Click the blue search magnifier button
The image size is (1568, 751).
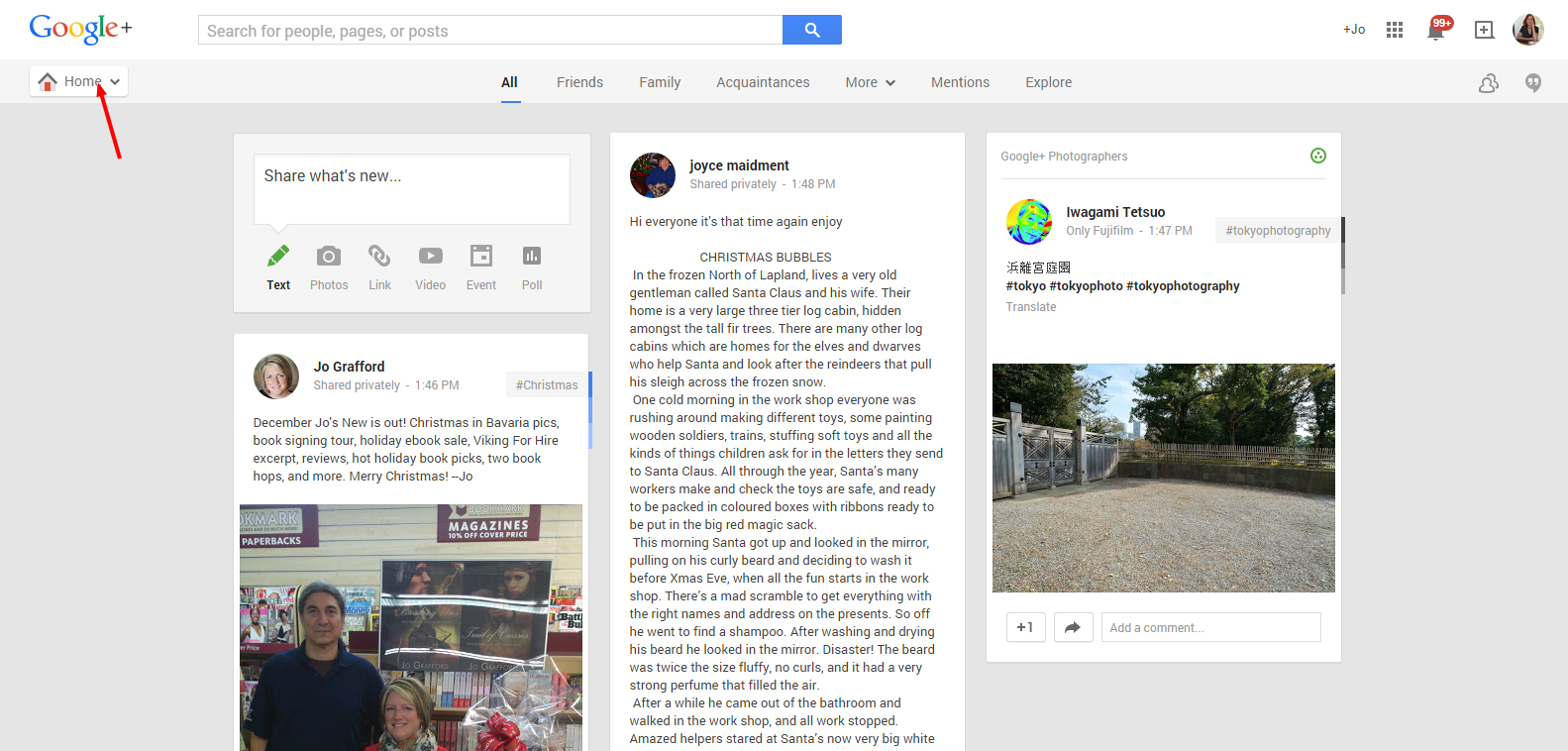tap(811, 30)
